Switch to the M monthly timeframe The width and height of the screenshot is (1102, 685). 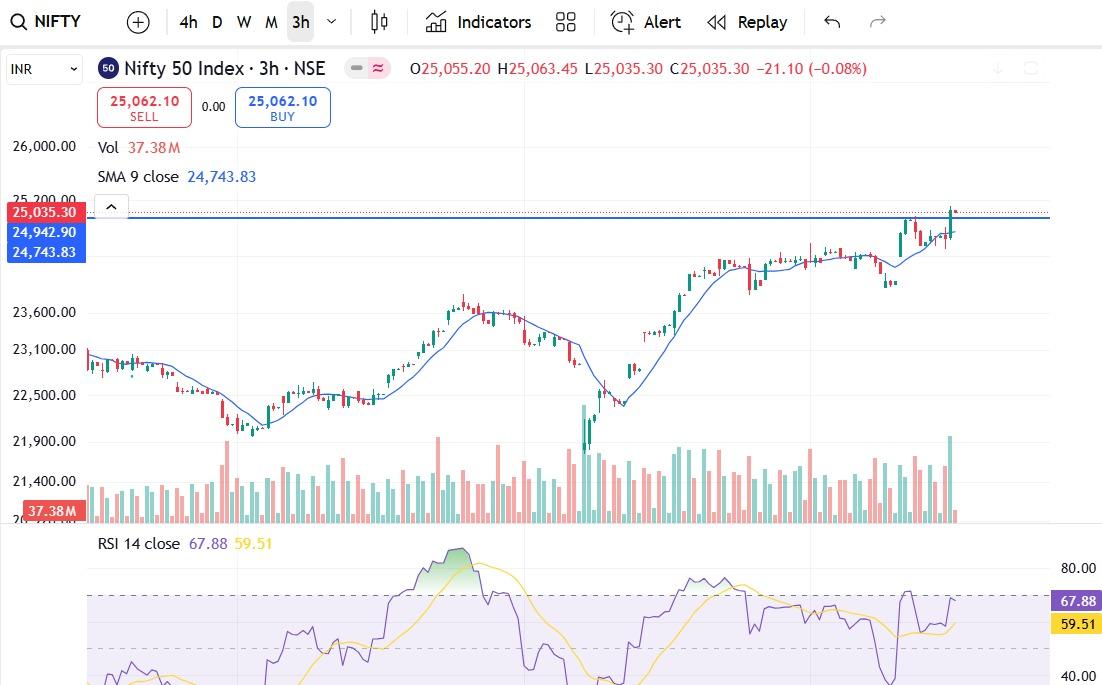tap(271, 22)
